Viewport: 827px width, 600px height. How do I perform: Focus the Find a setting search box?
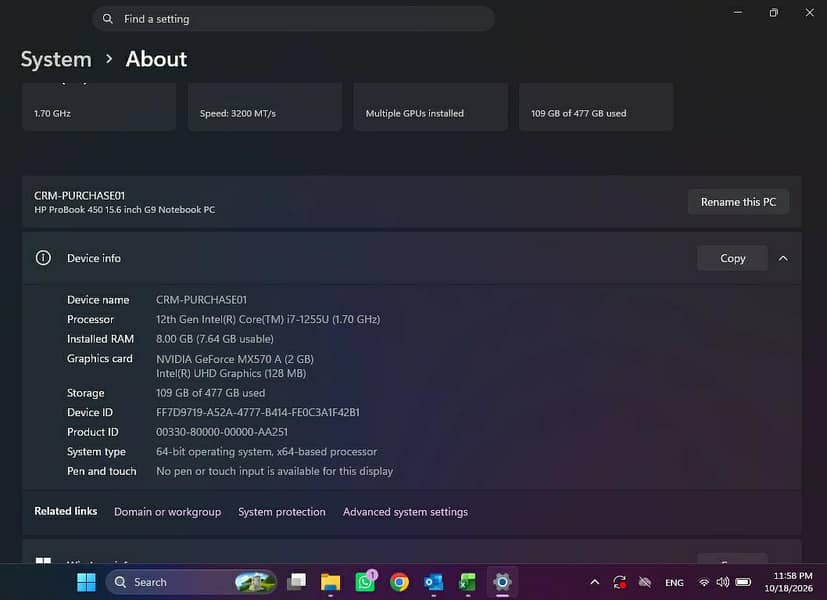293,19
